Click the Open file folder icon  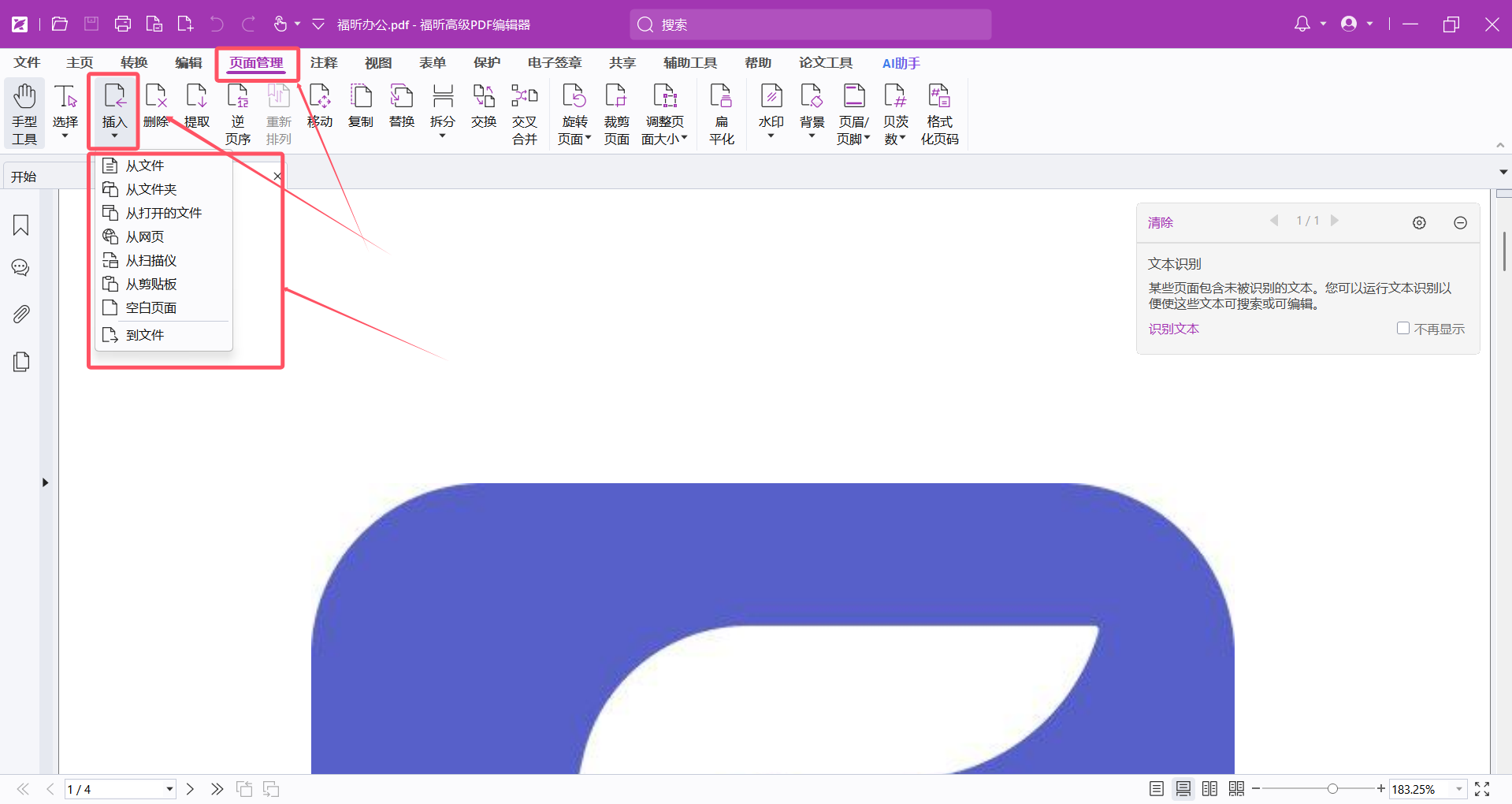(x=60, y=24)
